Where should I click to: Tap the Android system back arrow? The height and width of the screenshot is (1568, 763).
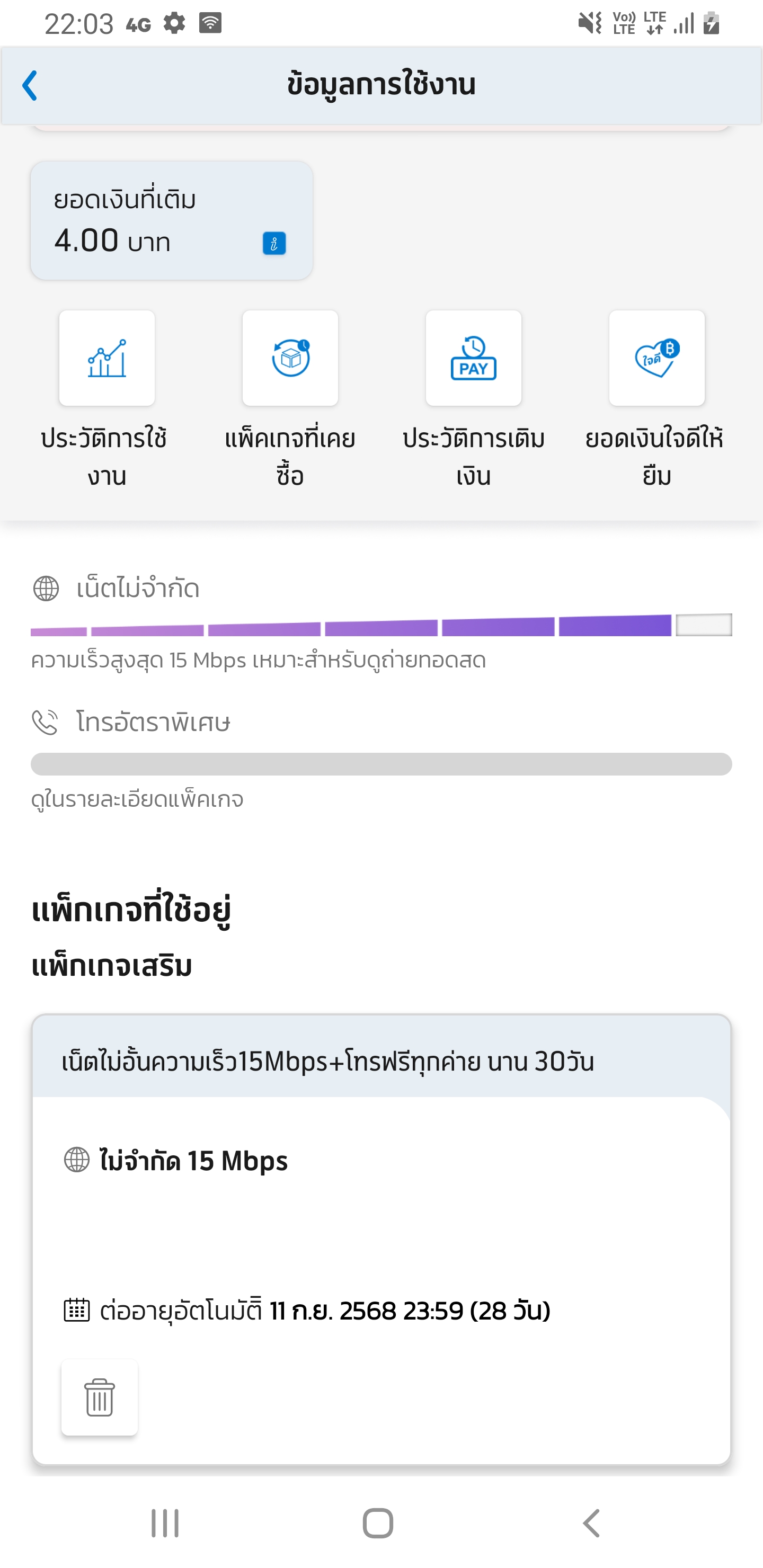(591, 1524)
